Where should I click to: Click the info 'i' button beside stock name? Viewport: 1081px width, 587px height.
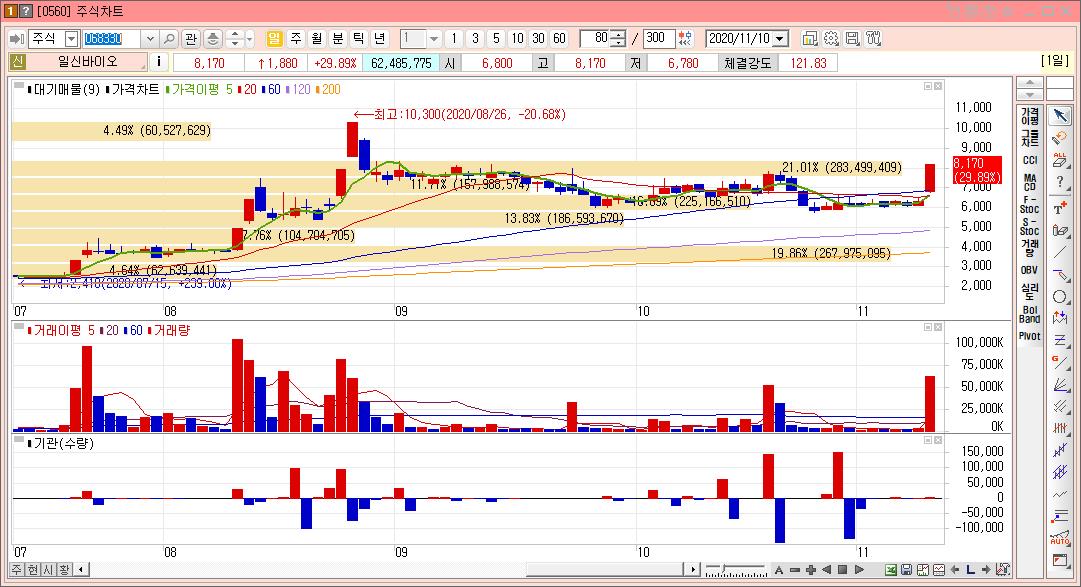click(159, 62)
